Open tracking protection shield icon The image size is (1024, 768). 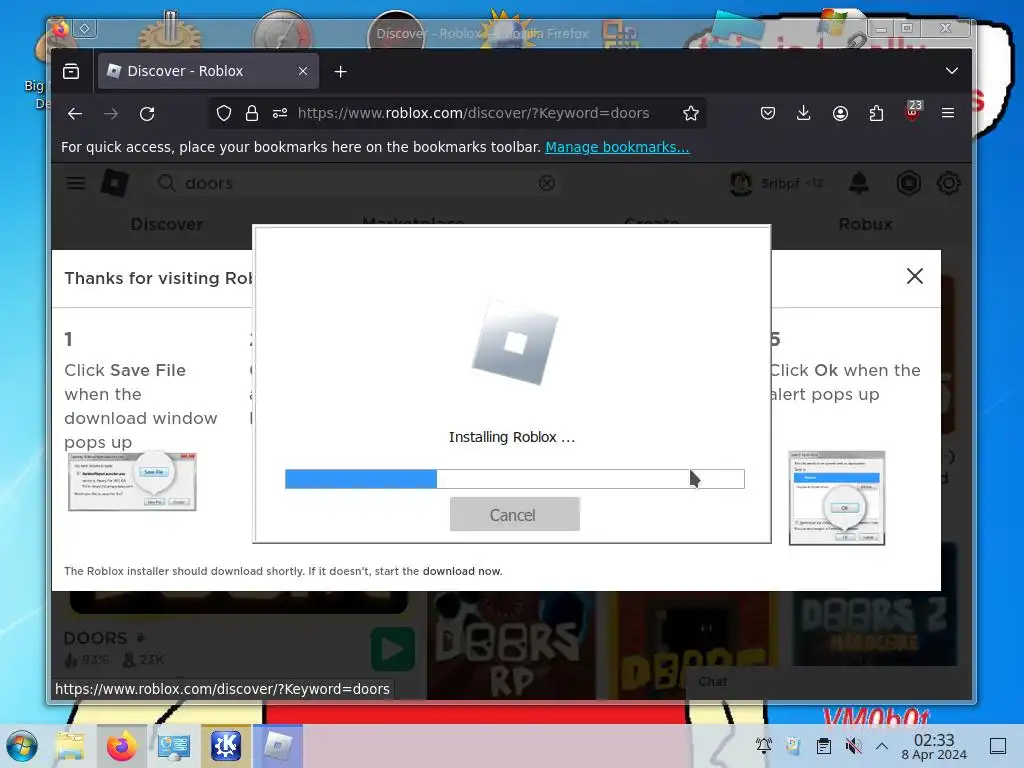(x=224, y=114)
